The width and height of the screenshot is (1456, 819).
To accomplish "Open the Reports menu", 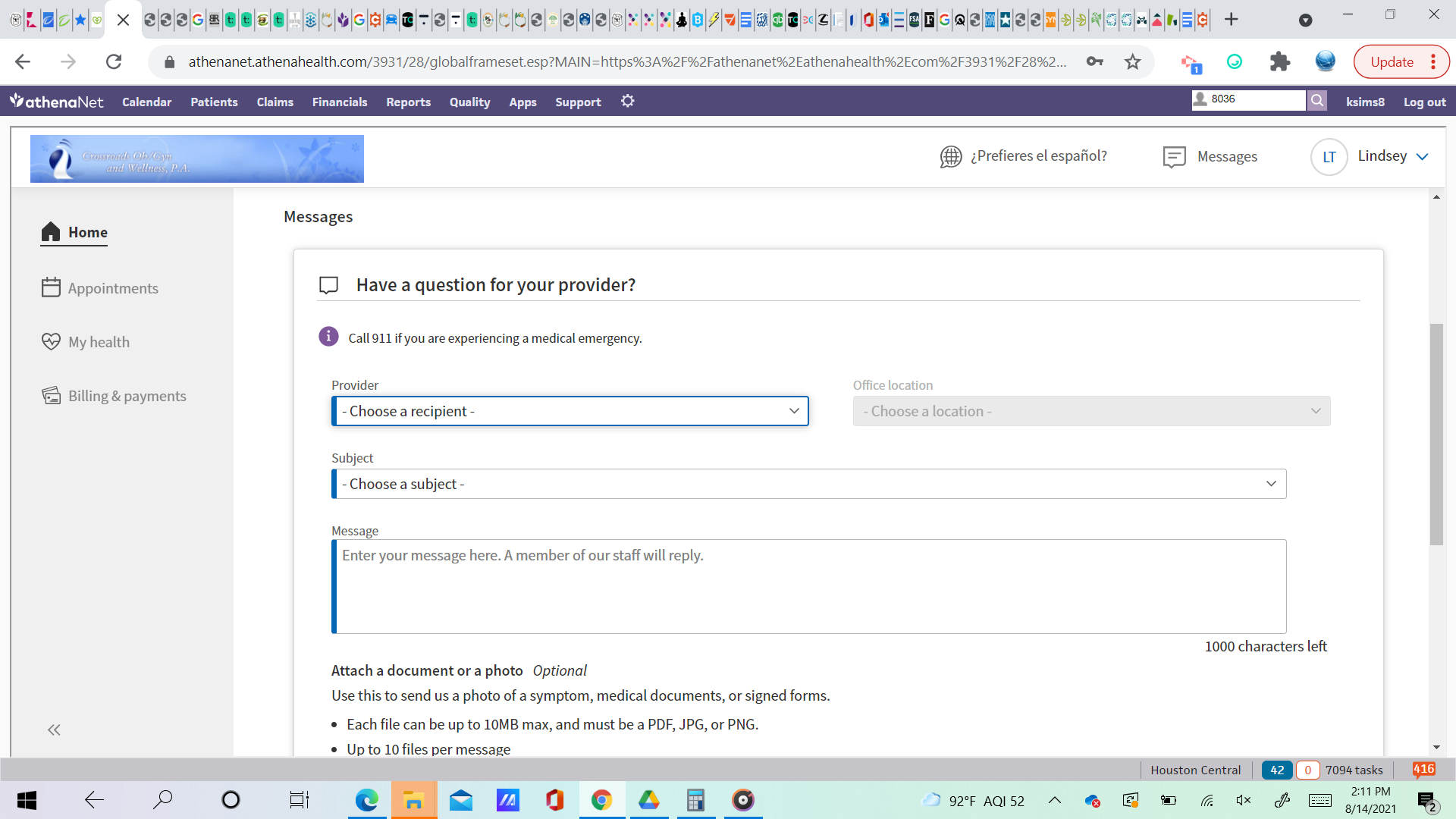I will click(408, 102).
